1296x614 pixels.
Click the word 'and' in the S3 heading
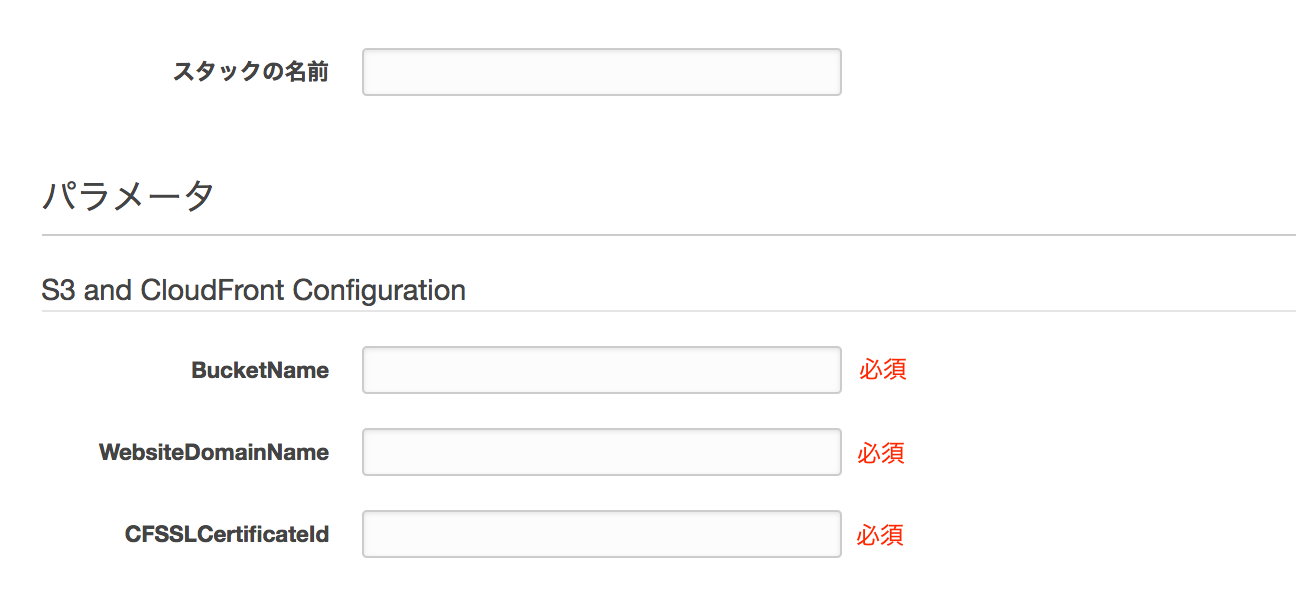(108, 290)
